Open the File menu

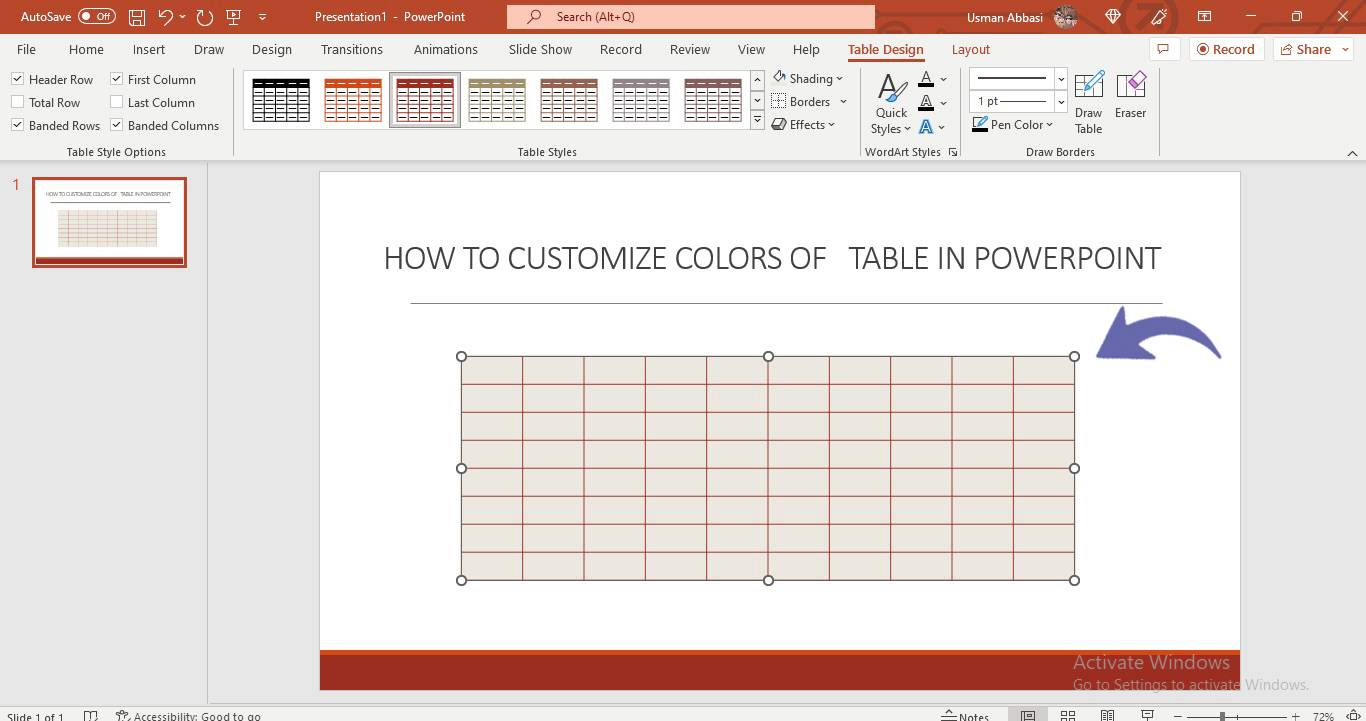tap(26, 49)
